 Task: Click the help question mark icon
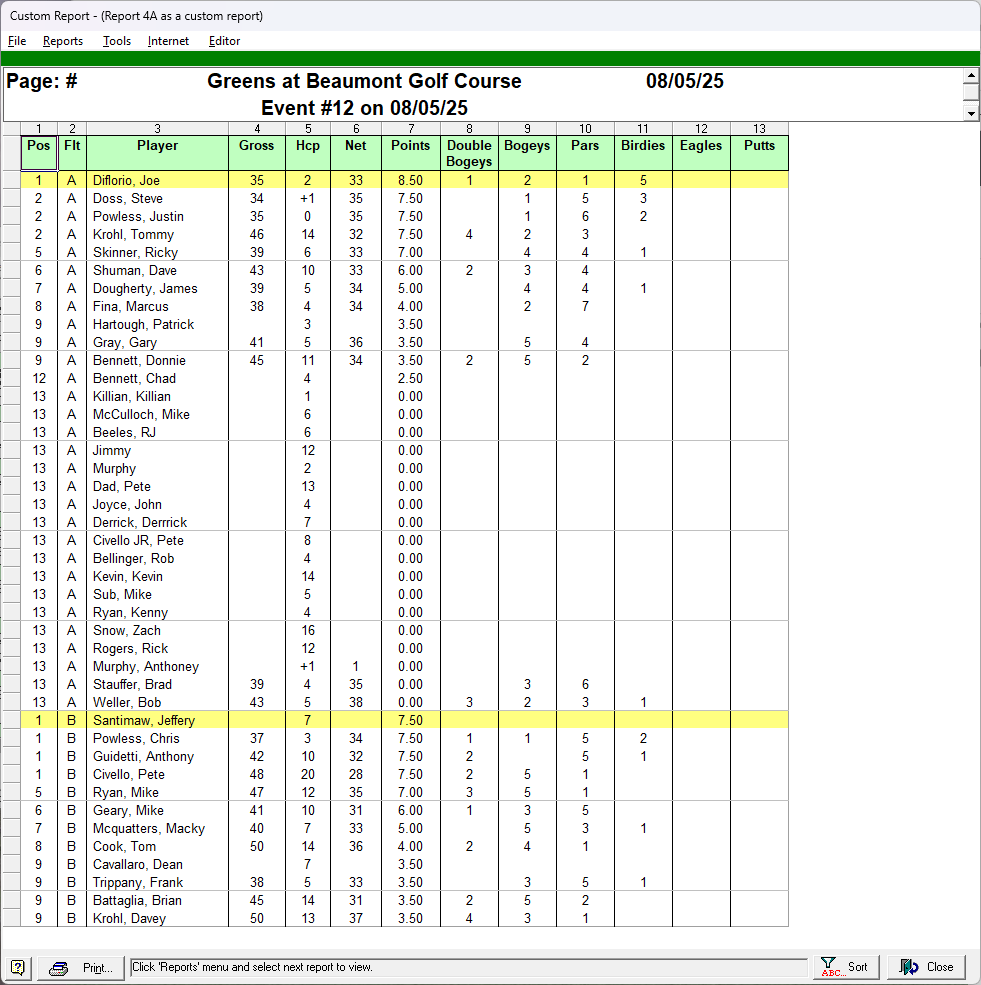coord(18,967)
